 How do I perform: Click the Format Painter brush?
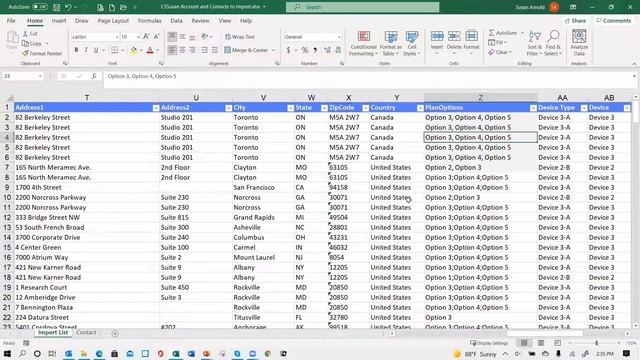click(25, 53)
